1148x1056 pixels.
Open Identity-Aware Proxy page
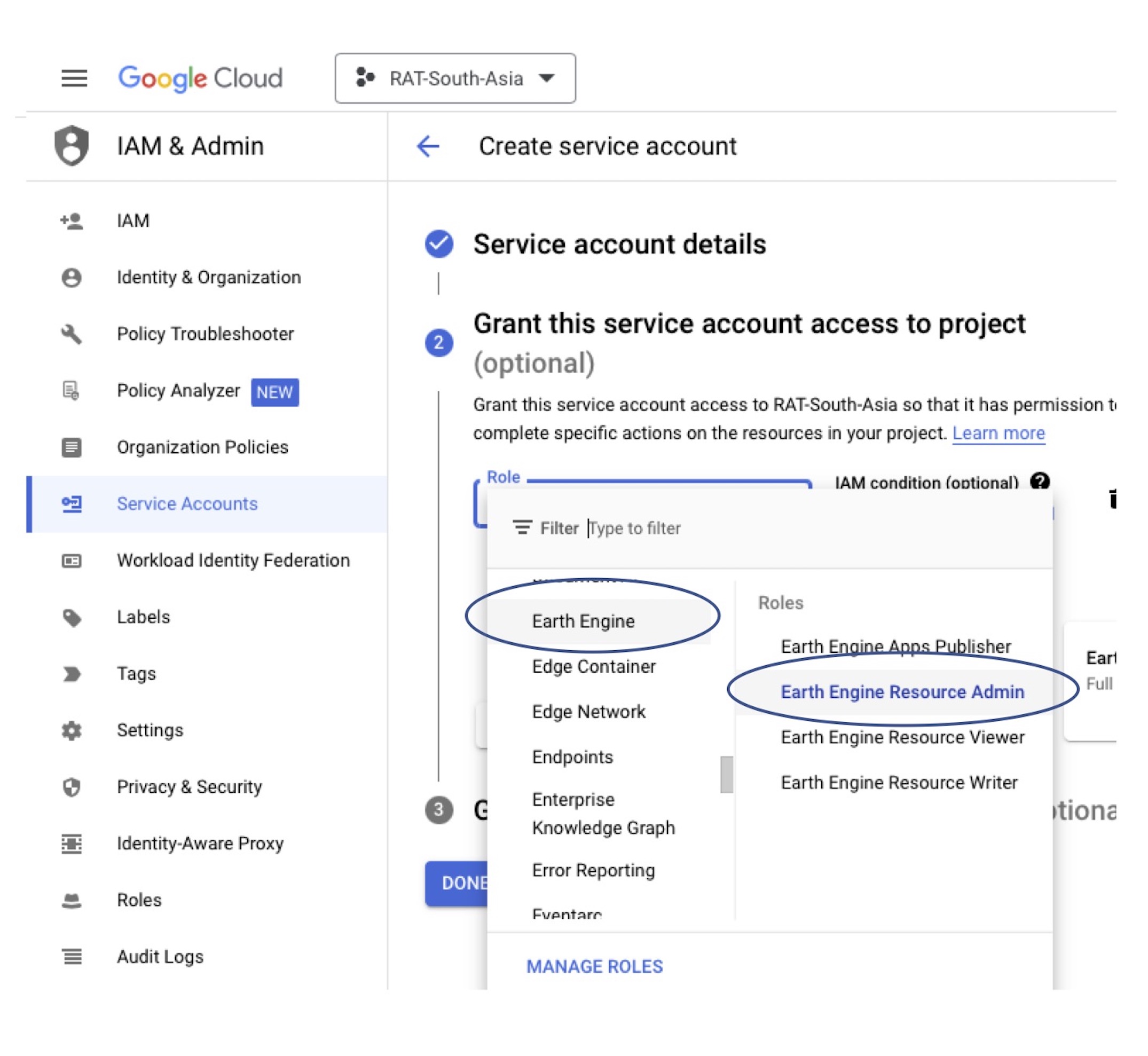point(200,844)
